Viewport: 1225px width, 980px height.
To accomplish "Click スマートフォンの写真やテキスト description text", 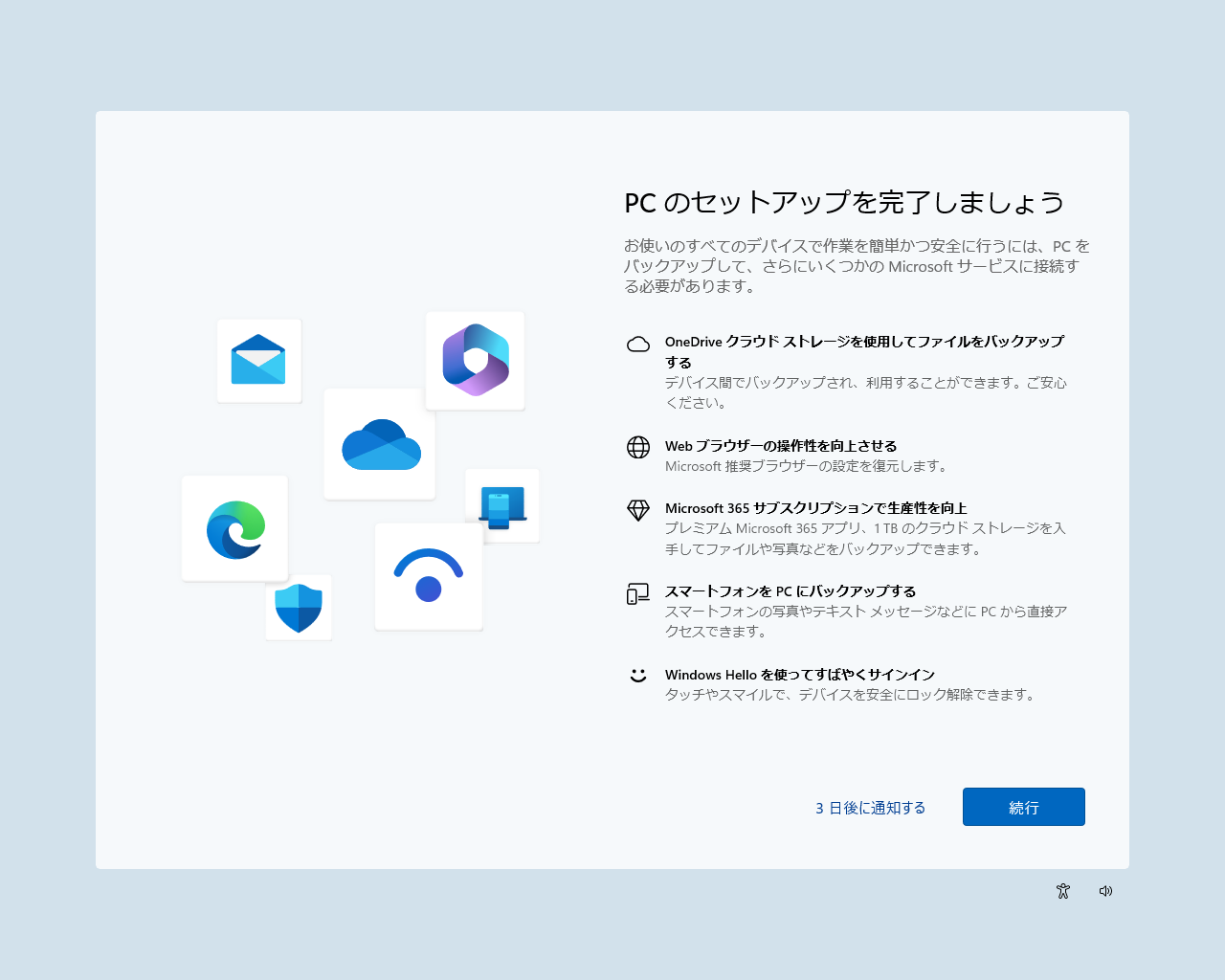I will (866, 621).
